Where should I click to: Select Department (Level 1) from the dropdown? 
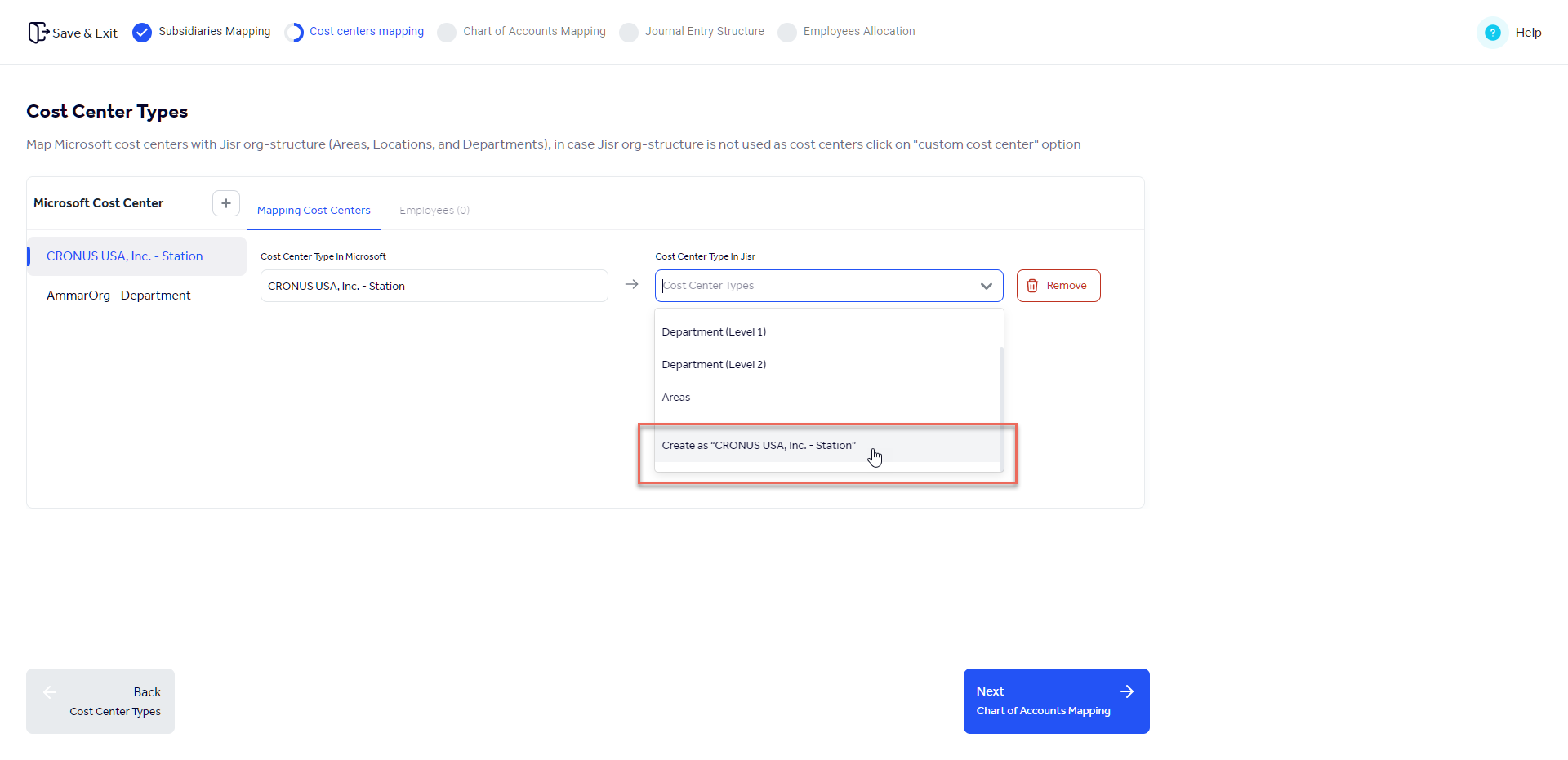(714, 331)
